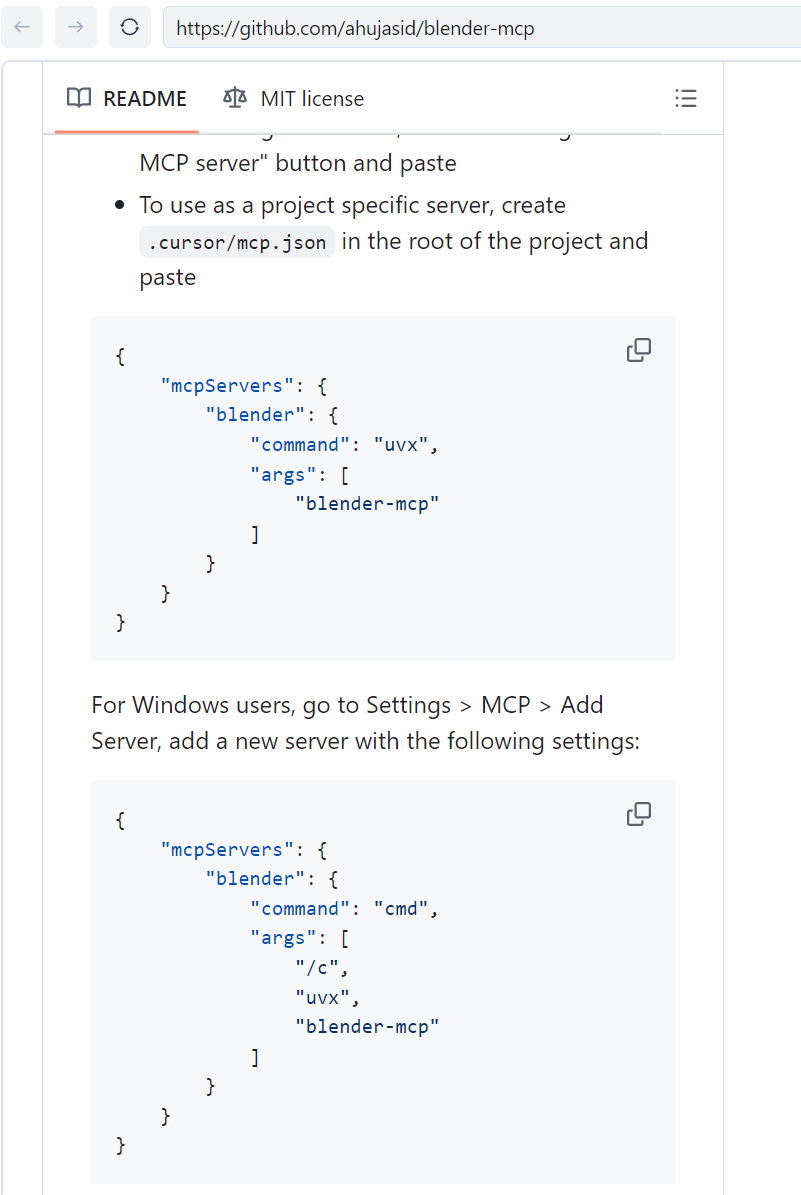This screenshot has height=1195, width=801.
Task: Click the "/c" argument in the second code block
Action: click(317, 967)
